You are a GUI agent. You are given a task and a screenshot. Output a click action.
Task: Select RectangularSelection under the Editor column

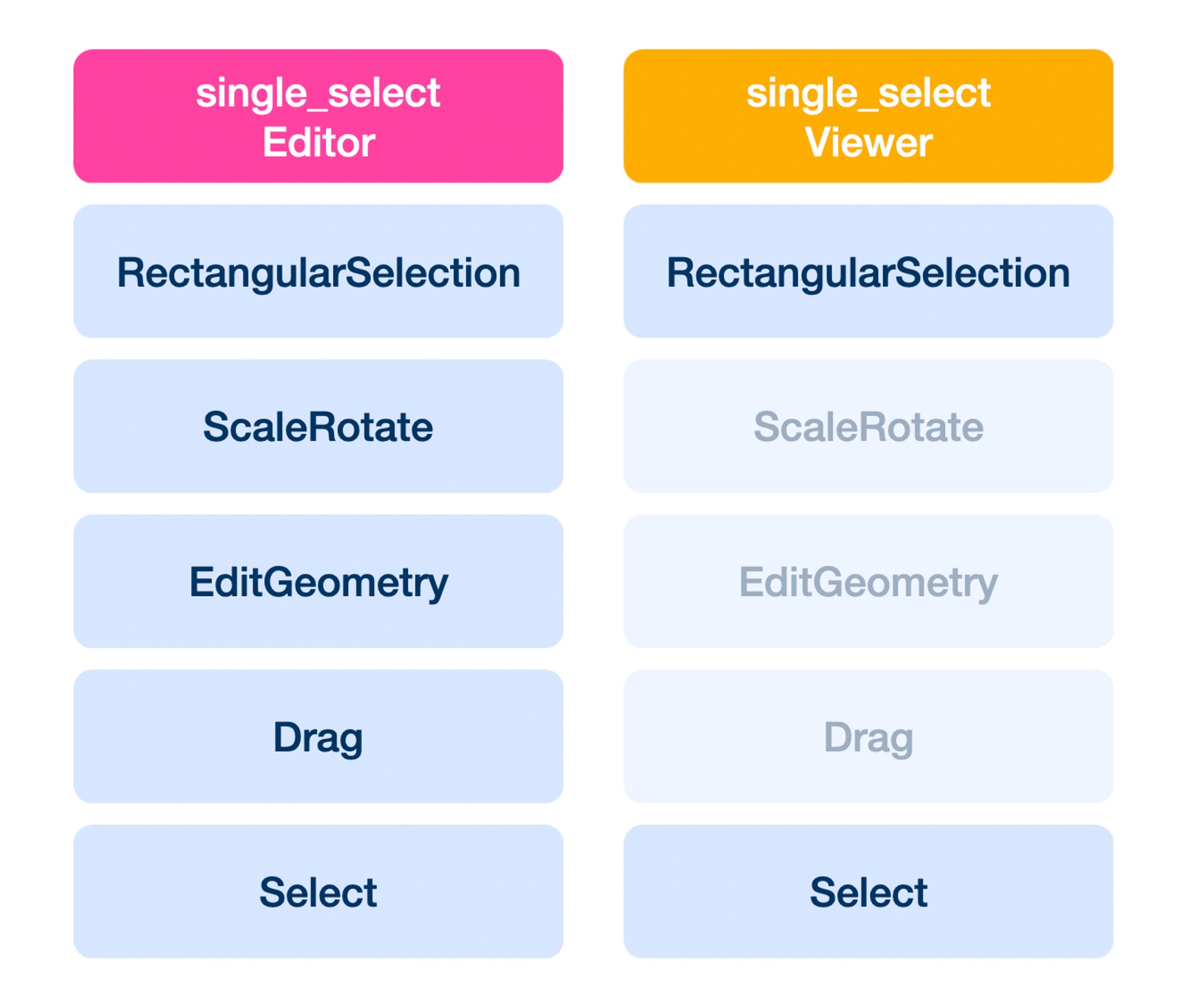coord(318,271)
